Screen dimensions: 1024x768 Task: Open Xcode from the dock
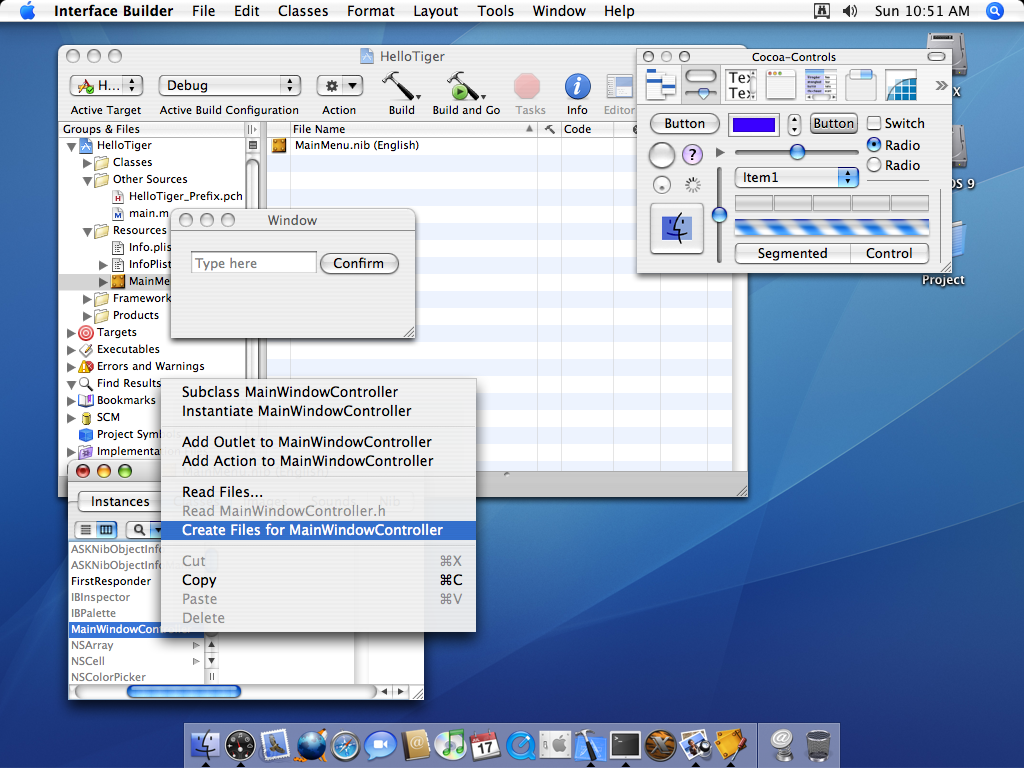pyautogui.click(x=590, y=745)
